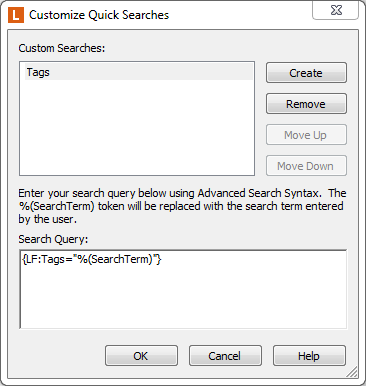Select the Tags entry in Custom Searches

tap(139, 72)
